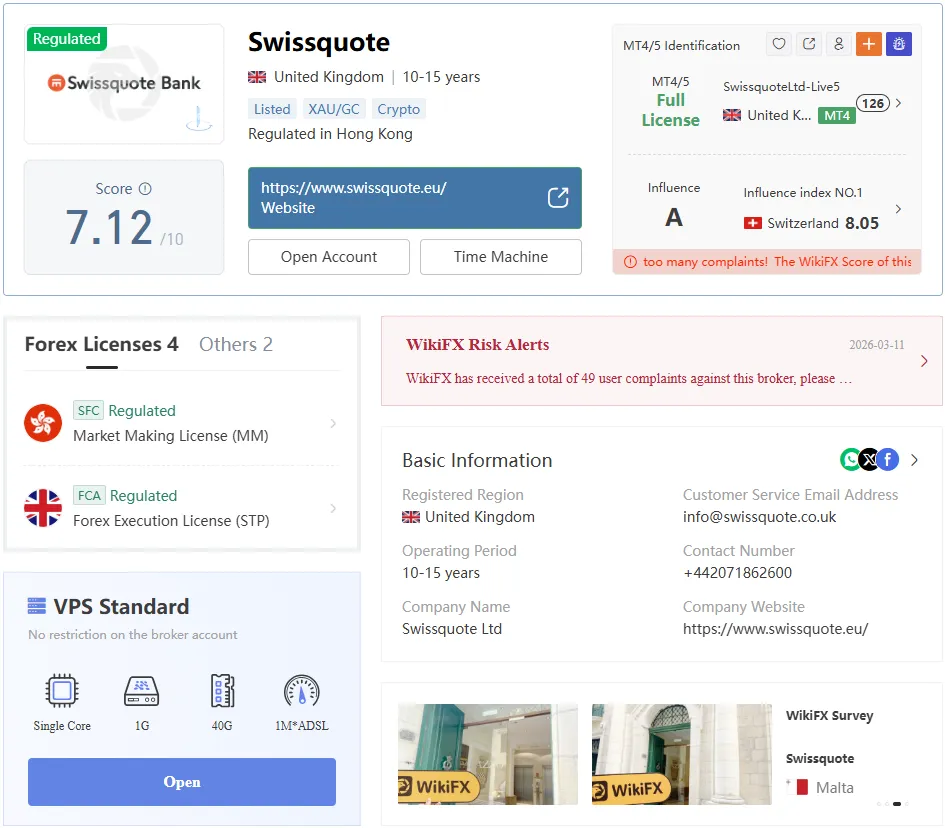The image size is (945, 828).
Task: Open first WikiFX survey office photo
Action: pyautogui.click(x=488, y=754)
